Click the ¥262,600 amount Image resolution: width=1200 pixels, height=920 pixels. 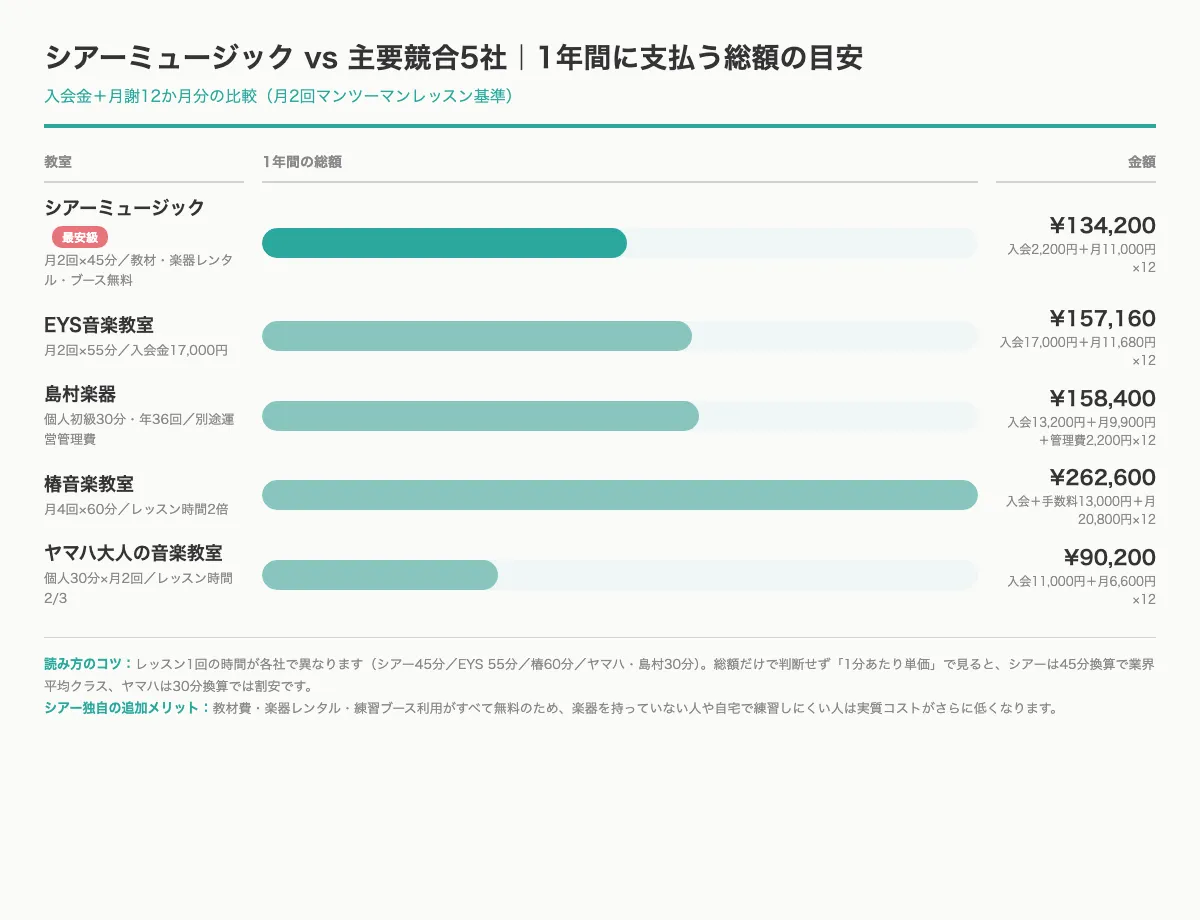[1102, 477]
